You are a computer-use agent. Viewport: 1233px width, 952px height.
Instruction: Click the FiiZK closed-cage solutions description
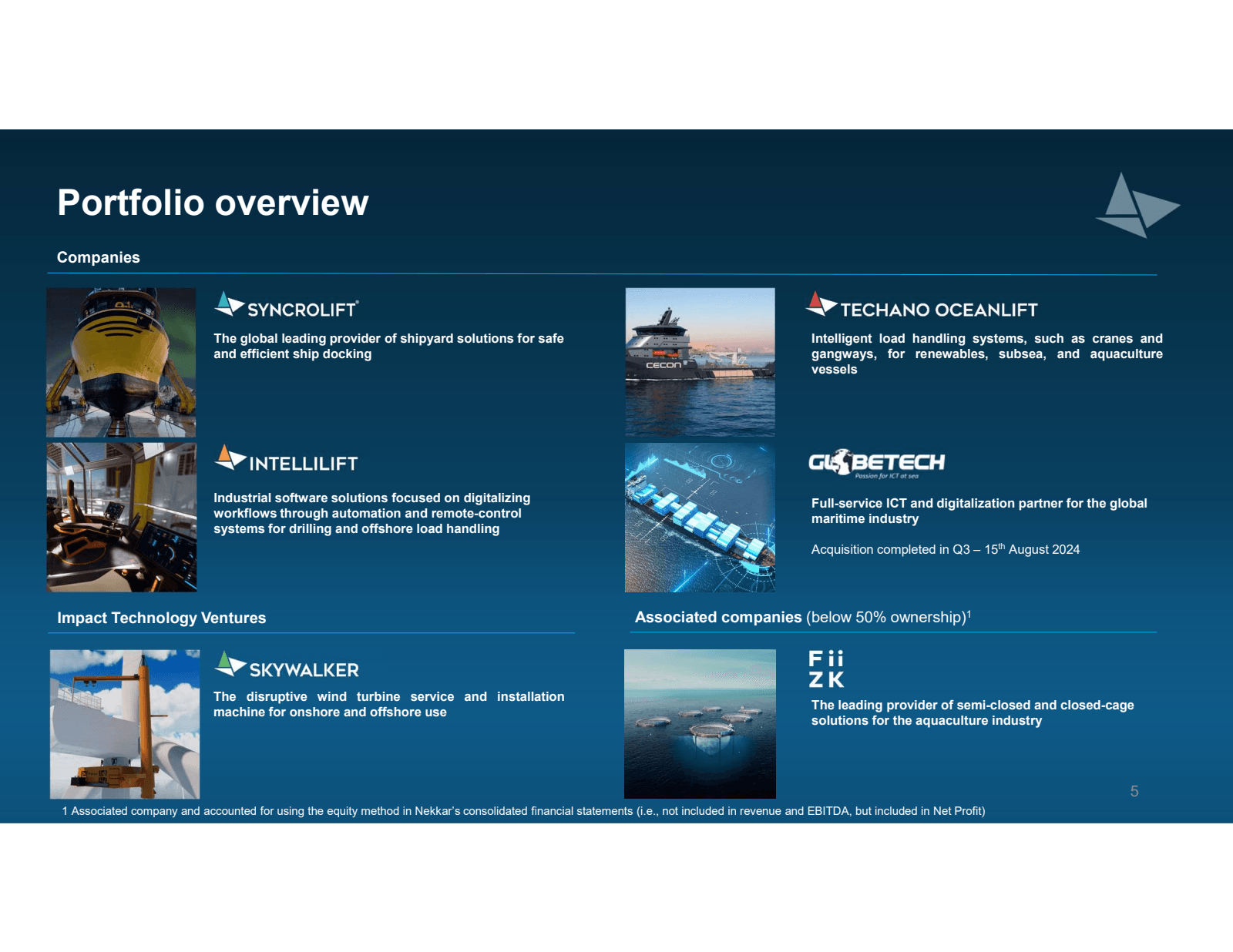click(973, 712)
